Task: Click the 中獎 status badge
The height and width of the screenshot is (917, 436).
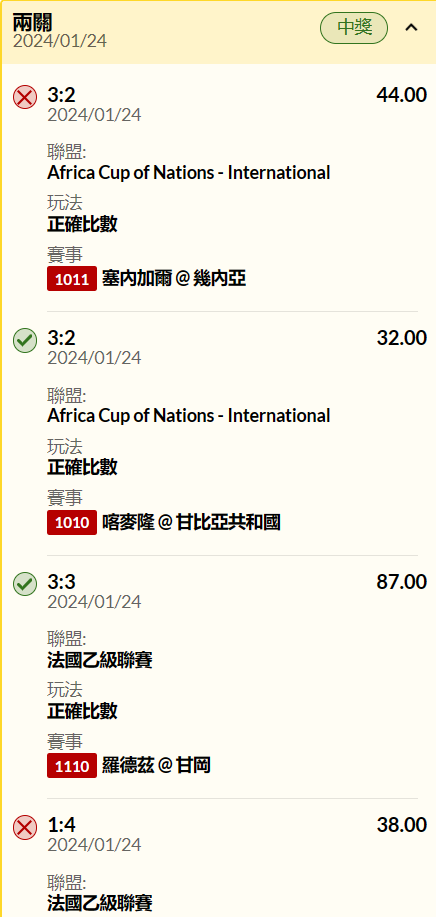Action: (354, 27)
